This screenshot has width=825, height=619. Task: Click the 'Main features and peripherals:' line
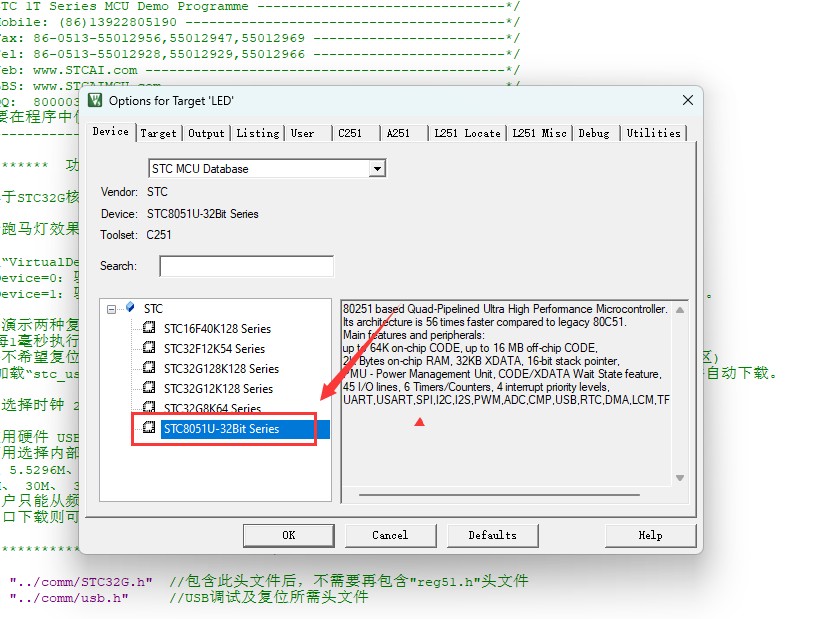coord(414,335)
